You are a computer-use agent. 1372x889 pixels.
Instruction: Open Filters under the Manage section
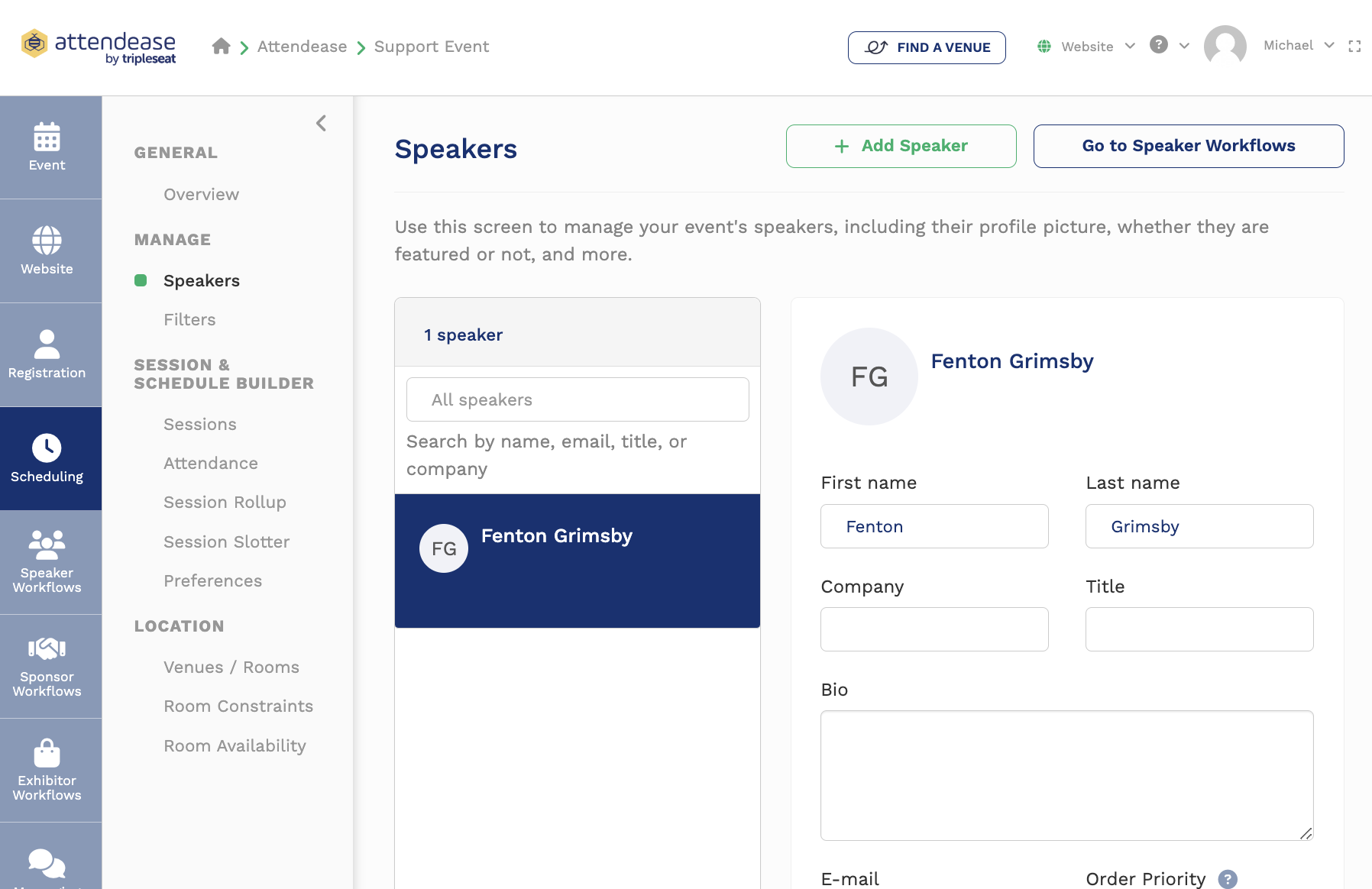(x=189, y=319)
